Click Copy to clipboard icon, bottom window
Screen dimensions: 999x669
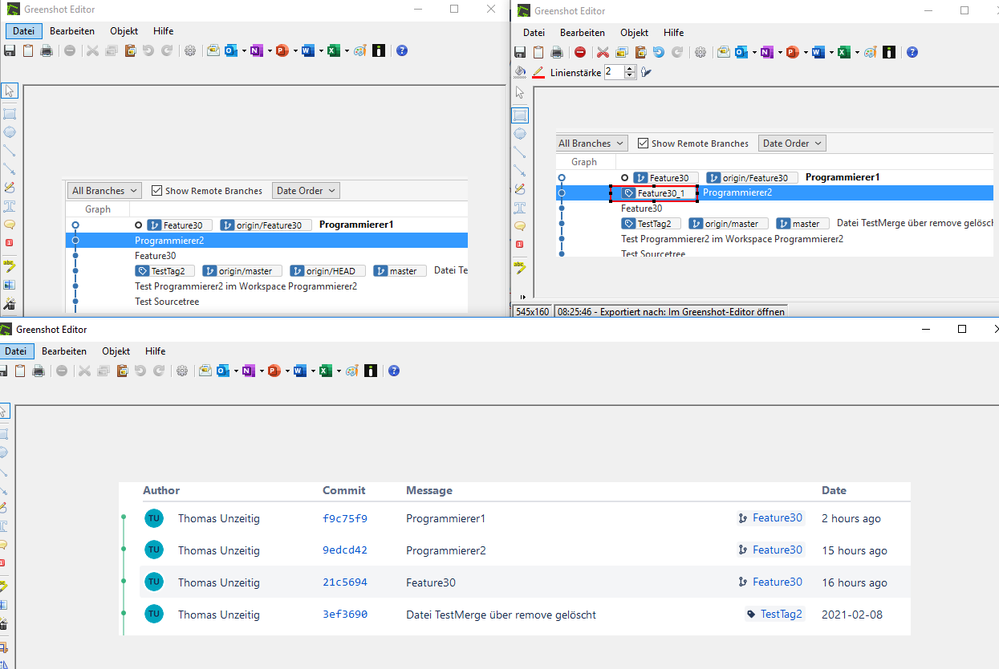(20, 371)
